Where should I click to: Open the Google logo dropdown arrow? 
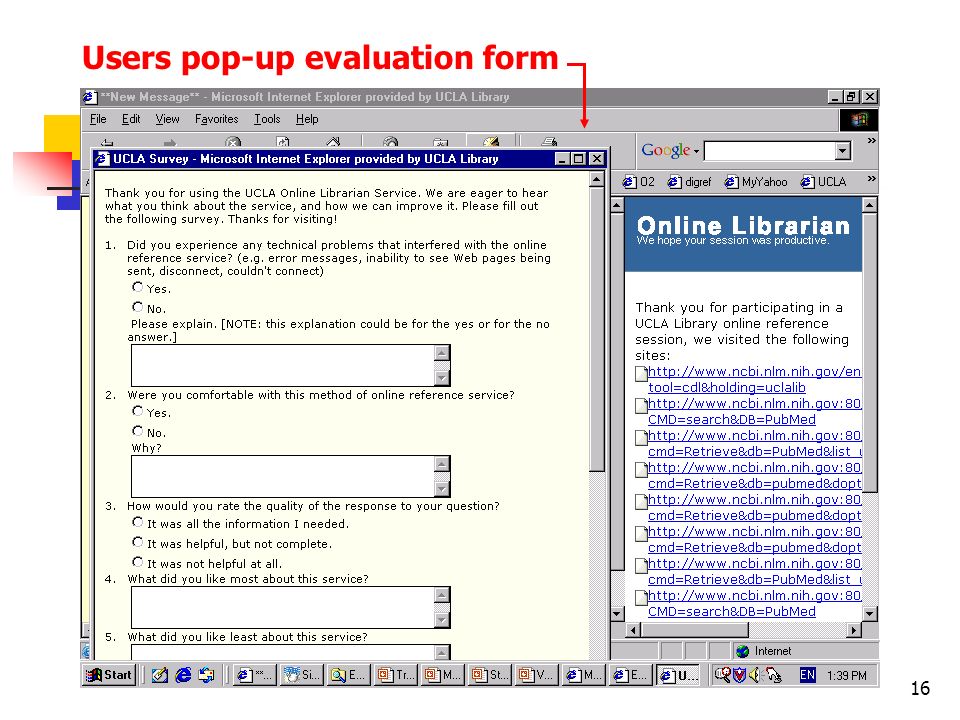[696, 151]
